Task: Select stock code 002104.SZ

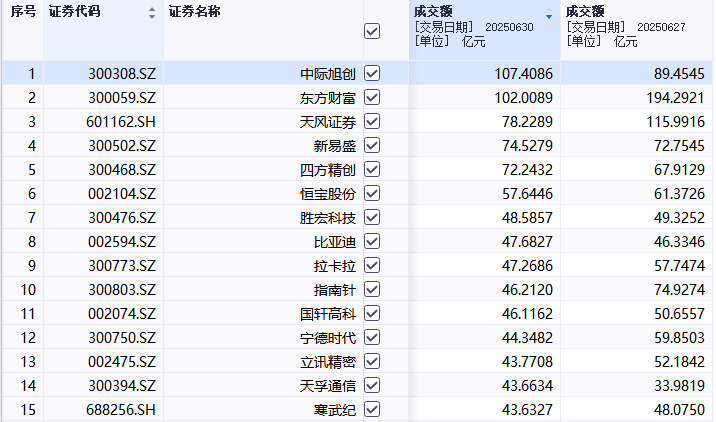Action: (x=122, y=194)
